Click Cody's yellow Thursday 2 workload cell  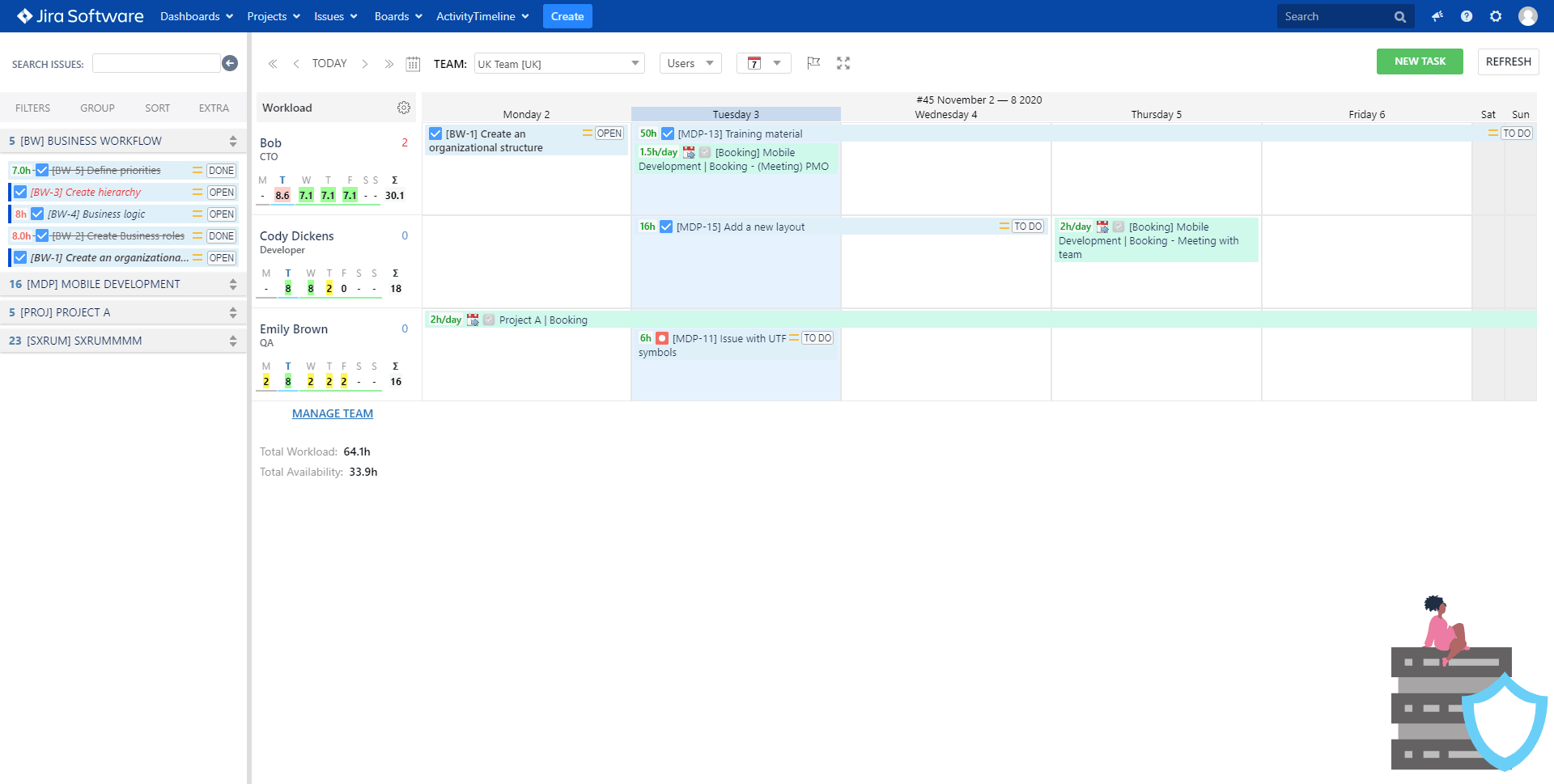pyautogui.click(x=329, y=288)
